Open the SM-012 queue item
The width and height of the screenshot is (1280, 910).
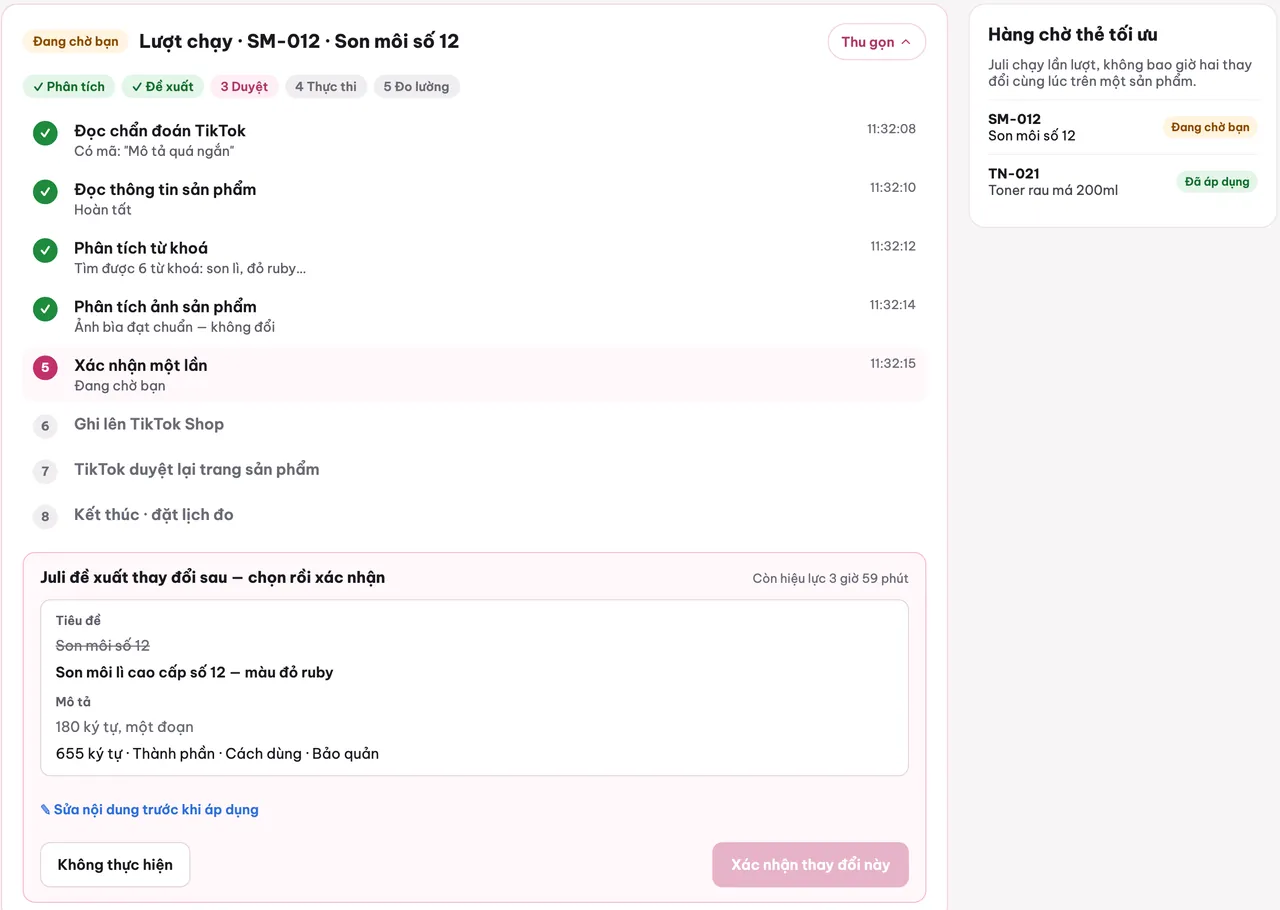(1123, 127)
